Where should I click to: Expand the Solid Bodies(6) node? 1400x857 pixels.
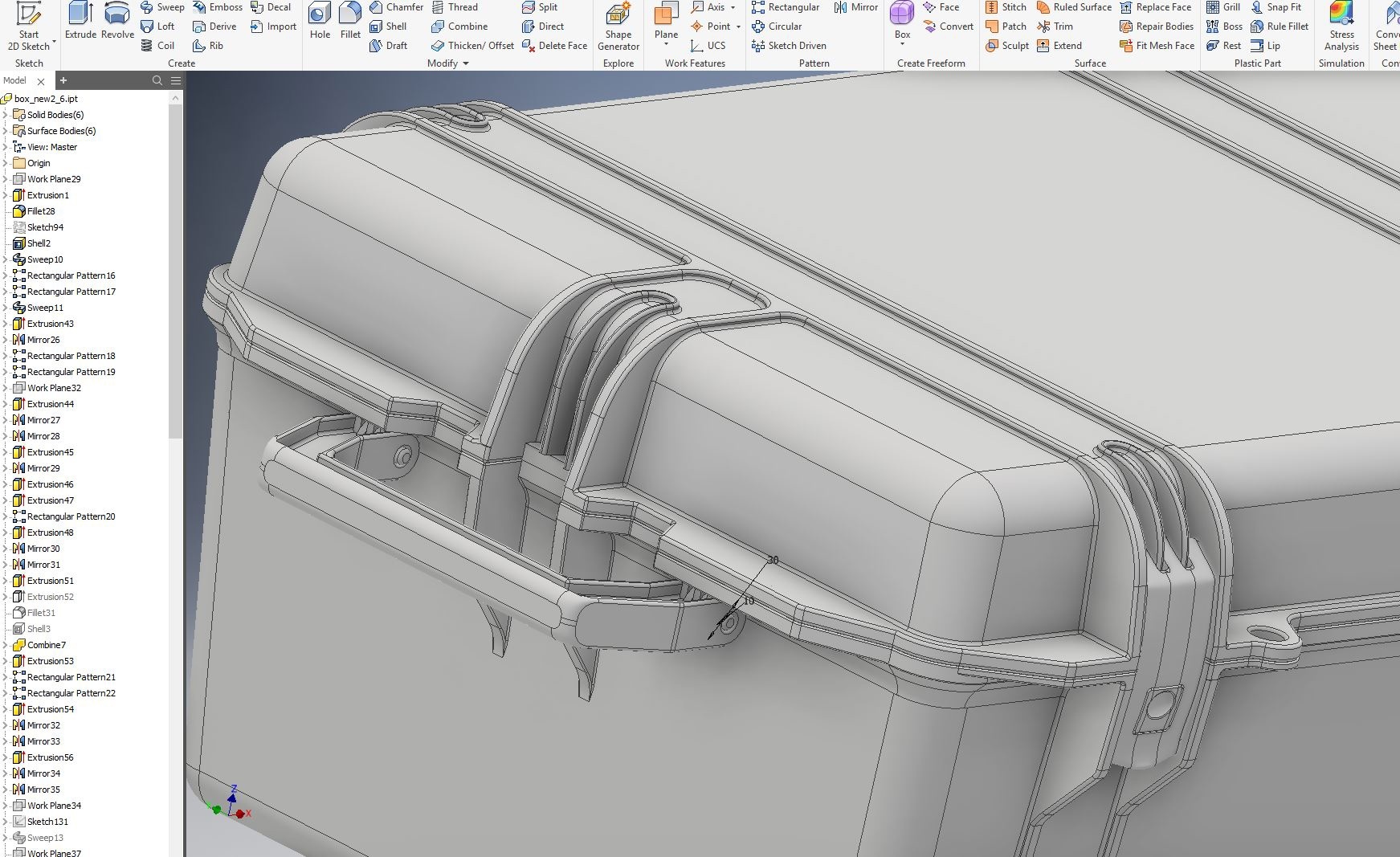click(x=6, y=115)
